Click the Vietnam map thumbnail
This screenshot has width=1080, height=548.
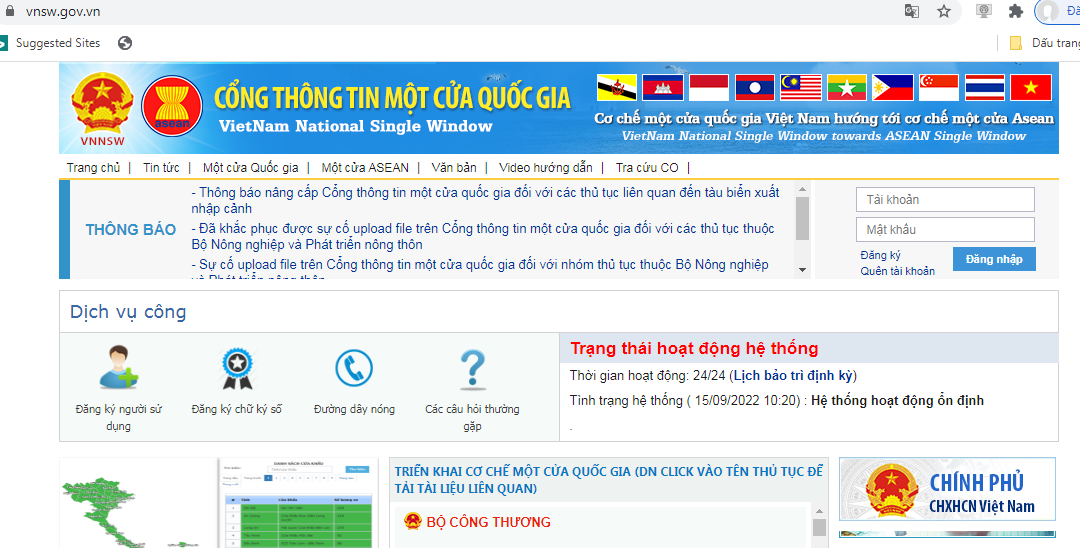(x=138, y=503)
